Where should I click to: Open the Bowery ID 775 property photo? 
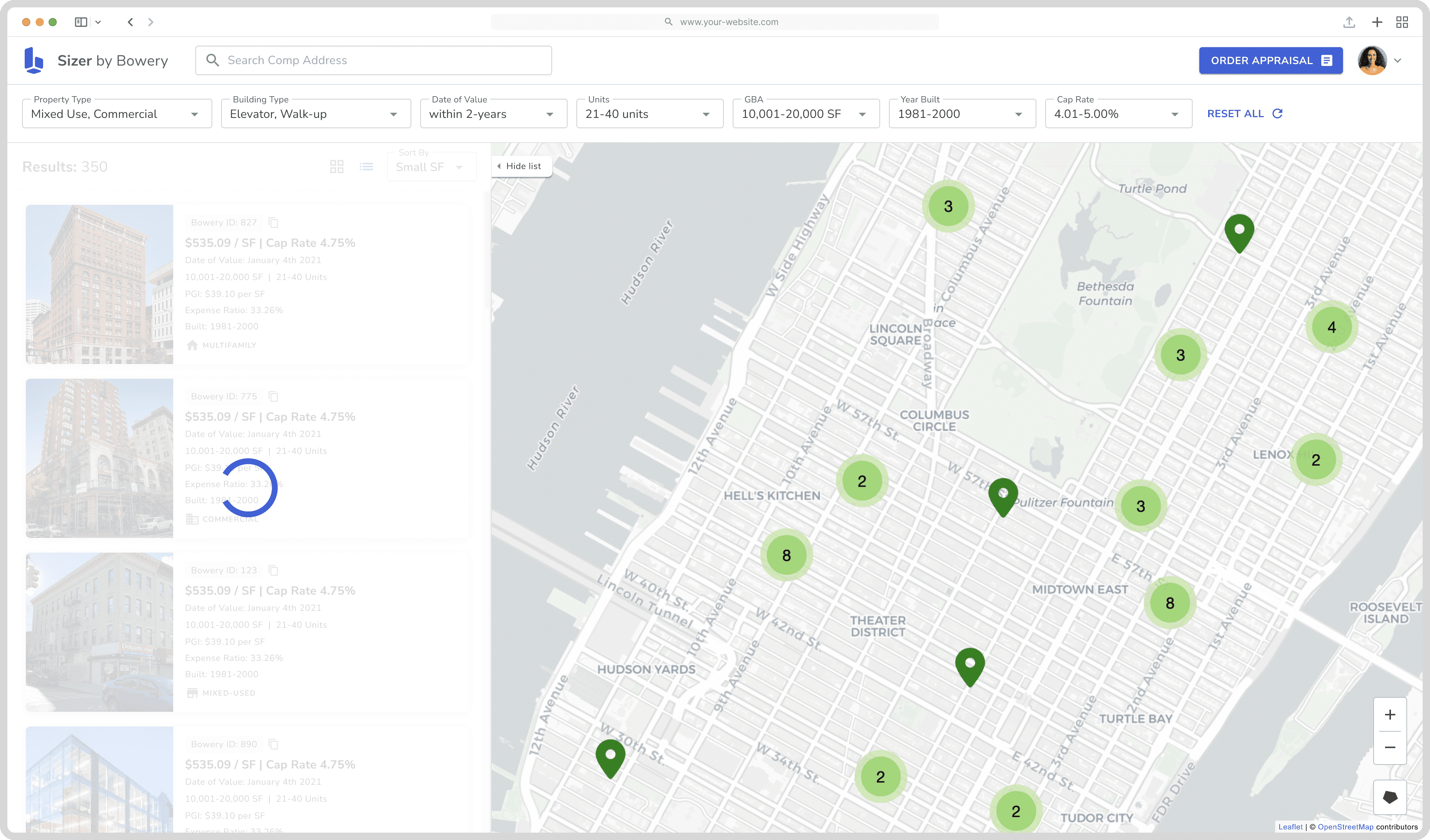coord(99,458)
